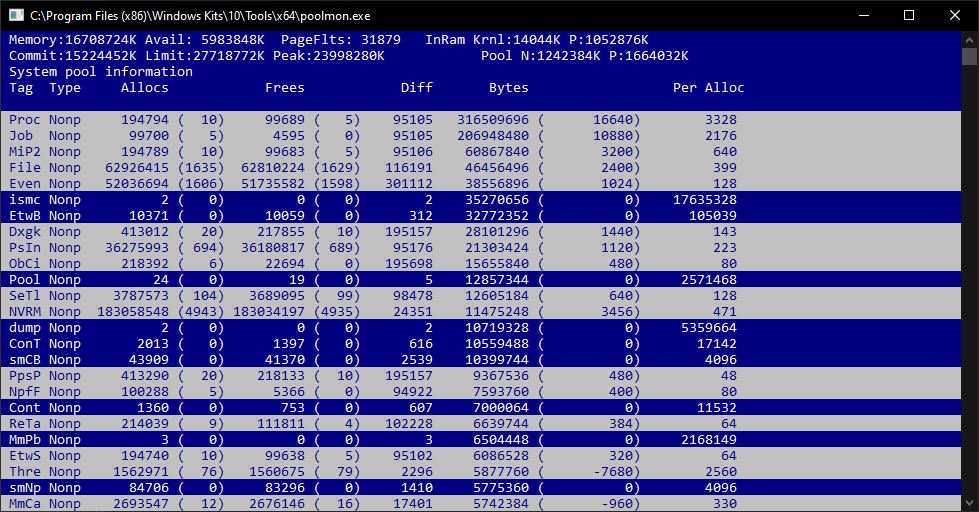This screenshot has width=979, height=512.
Task: Click the 'InRam Krnl:14044K' value
Action: (493, 40)
